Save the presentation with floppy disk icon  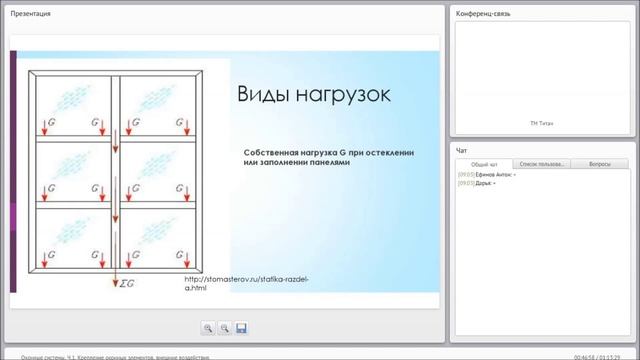pyautogui.click(x=241, y=328)
